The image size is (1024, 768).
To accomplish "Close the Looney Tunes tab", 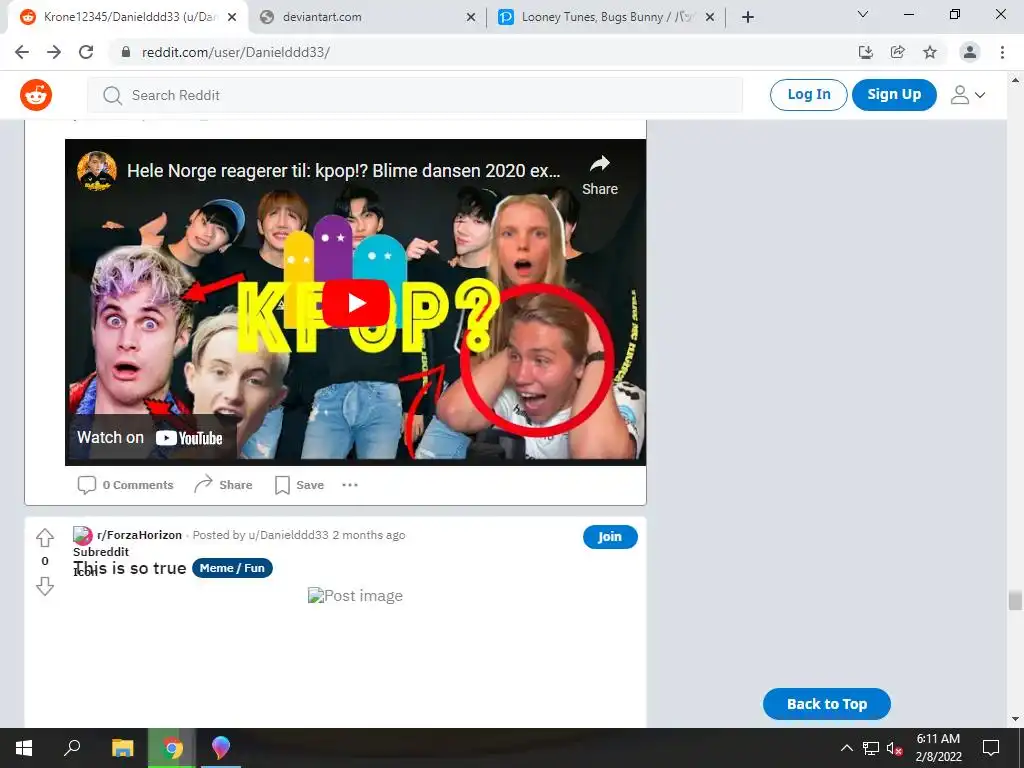I will click(x=710, y=18).
